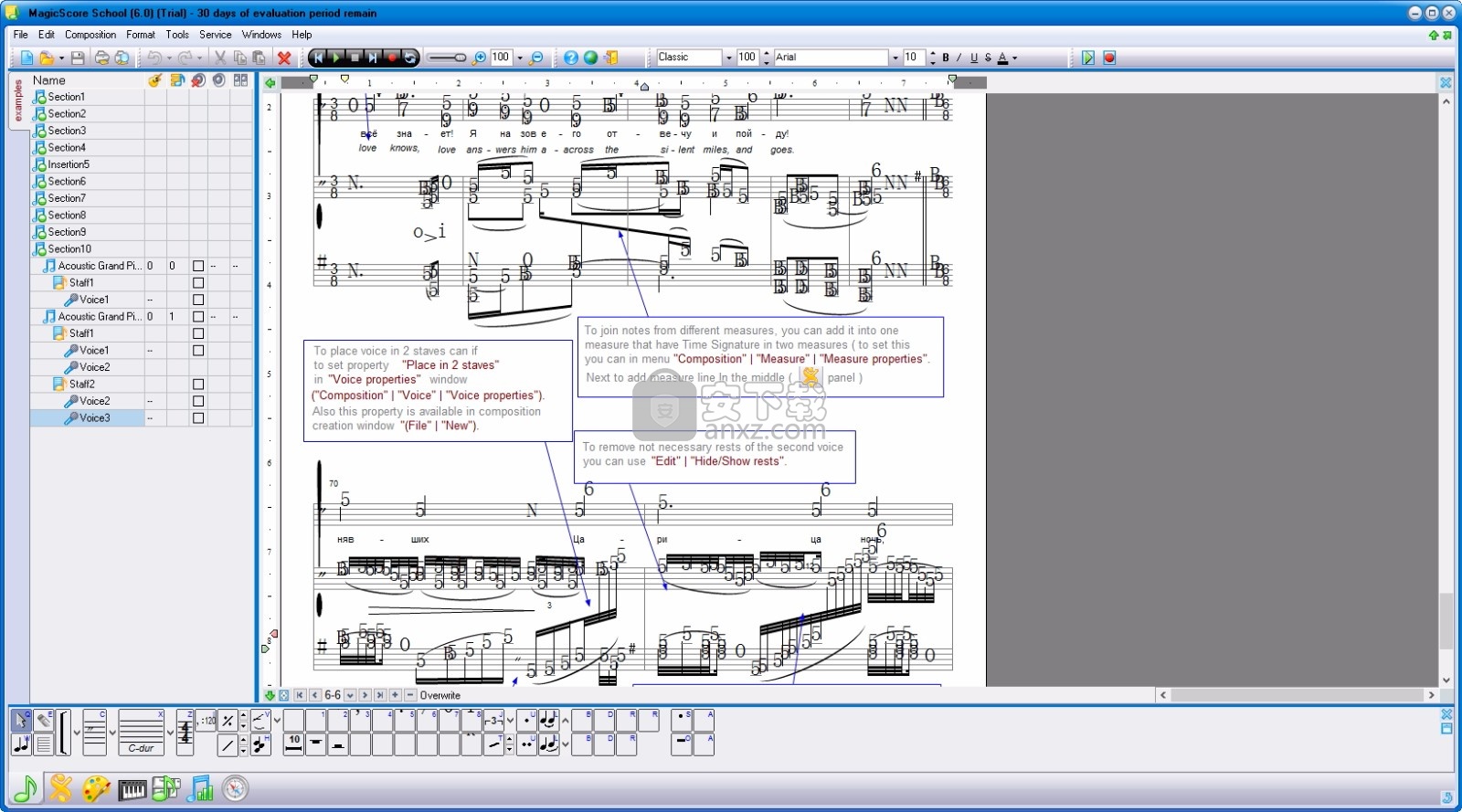Open the Composition menu
The image size is (1462, 812).
coord(90,35)
